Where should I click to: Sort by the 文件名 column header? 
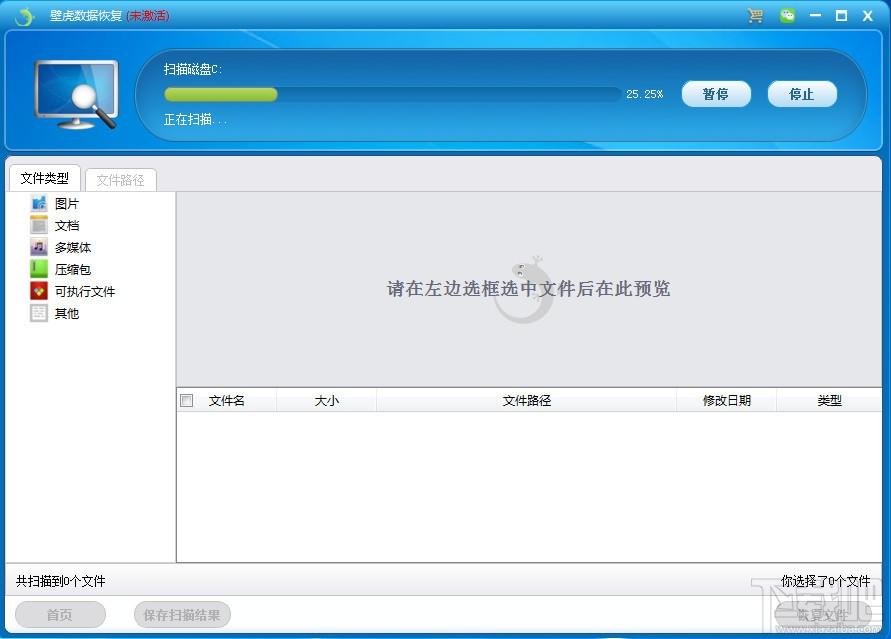point(227,400)
